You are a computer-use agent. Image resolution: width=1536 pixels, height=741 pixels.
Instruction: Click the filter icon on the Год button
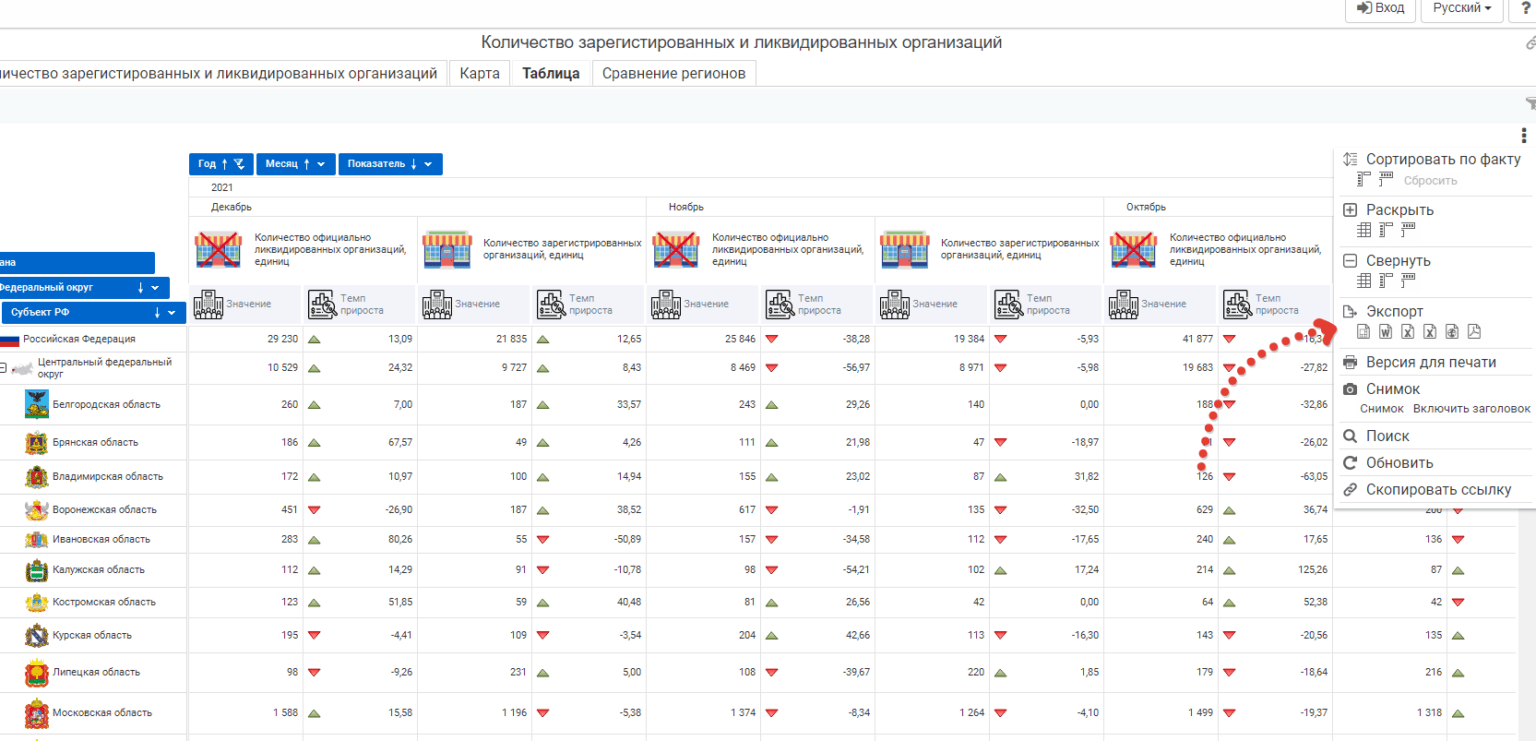(240, 164)
